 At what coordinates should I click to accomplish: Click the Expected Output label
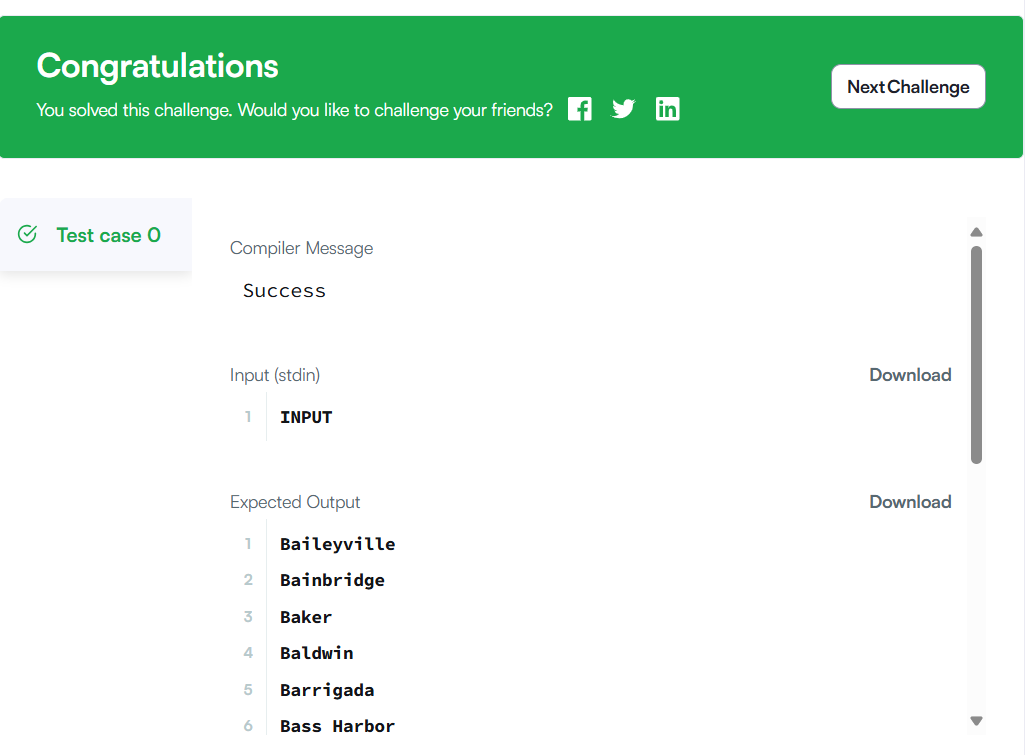[295, 502]
